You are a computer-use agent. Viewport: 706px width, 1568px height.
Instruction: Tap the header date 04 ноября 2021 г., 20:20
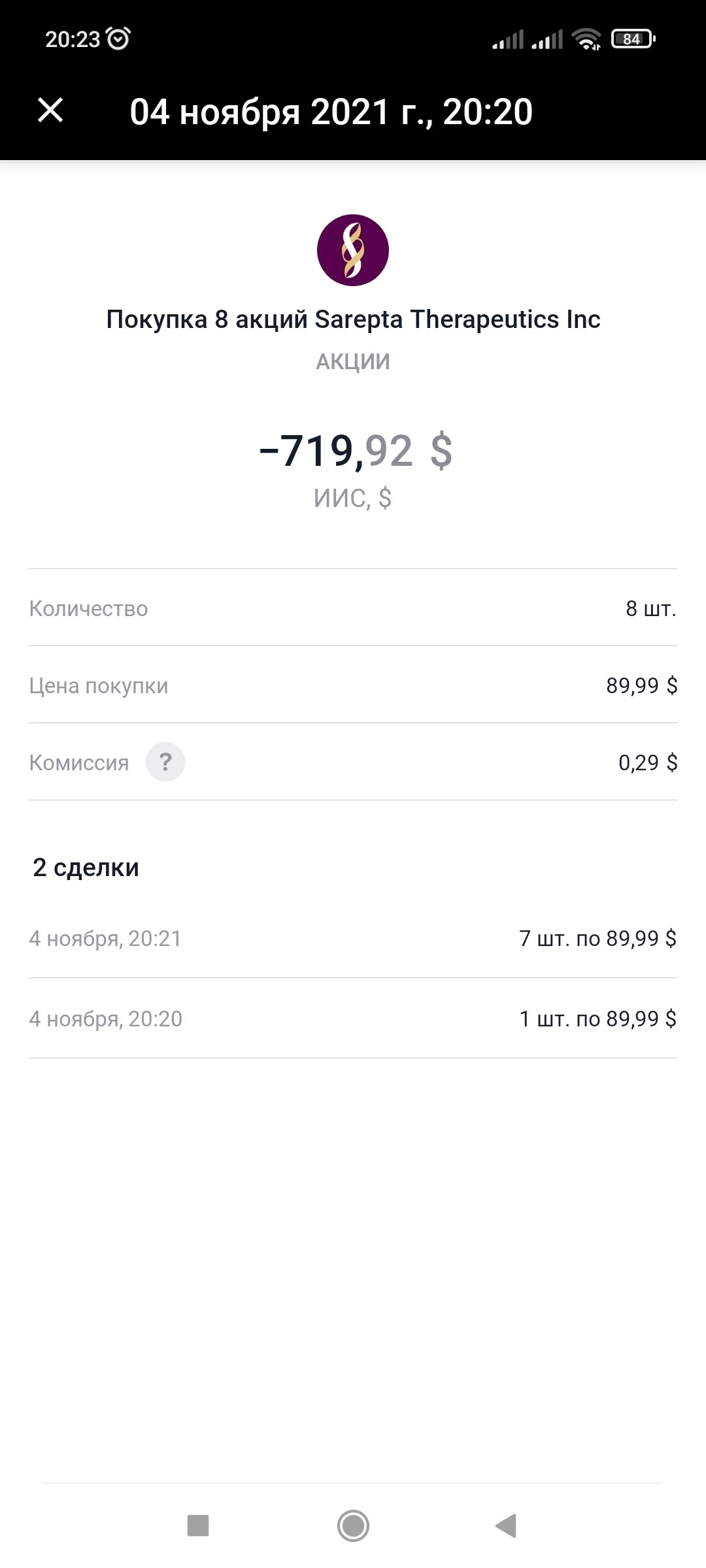point(331,112)
